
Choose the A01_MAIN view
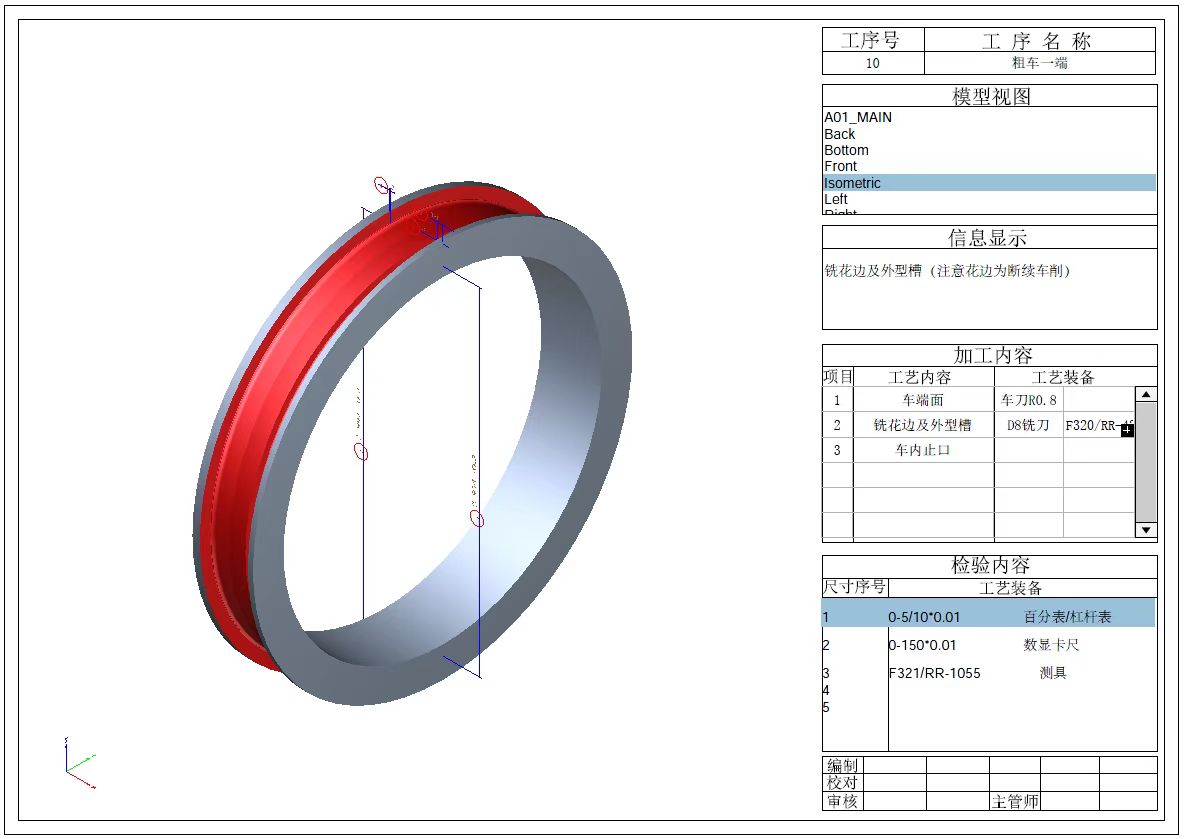tap(856, 117)
